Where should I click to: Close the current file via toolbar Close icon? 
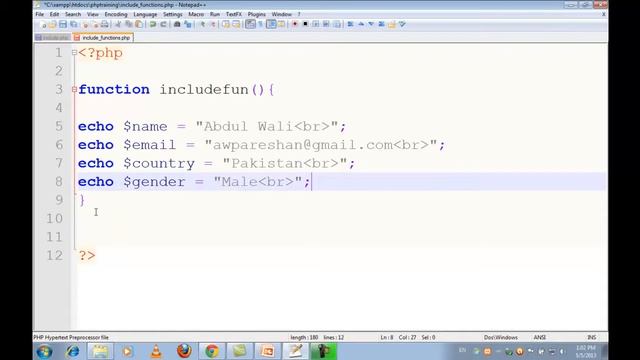click(85, 24)
